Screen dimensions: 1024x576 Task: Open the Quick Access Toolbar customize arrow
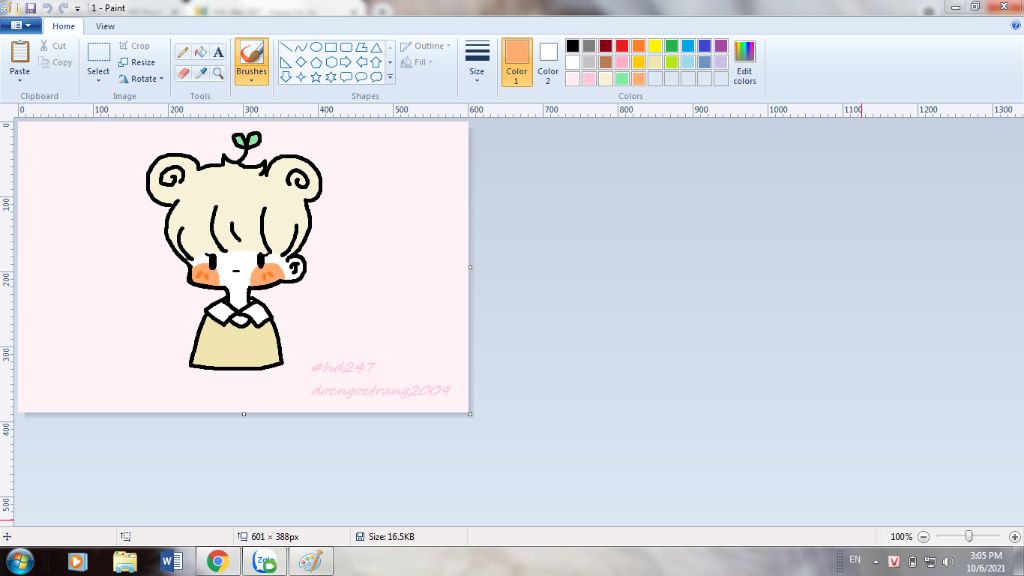[x=77, y=8]
